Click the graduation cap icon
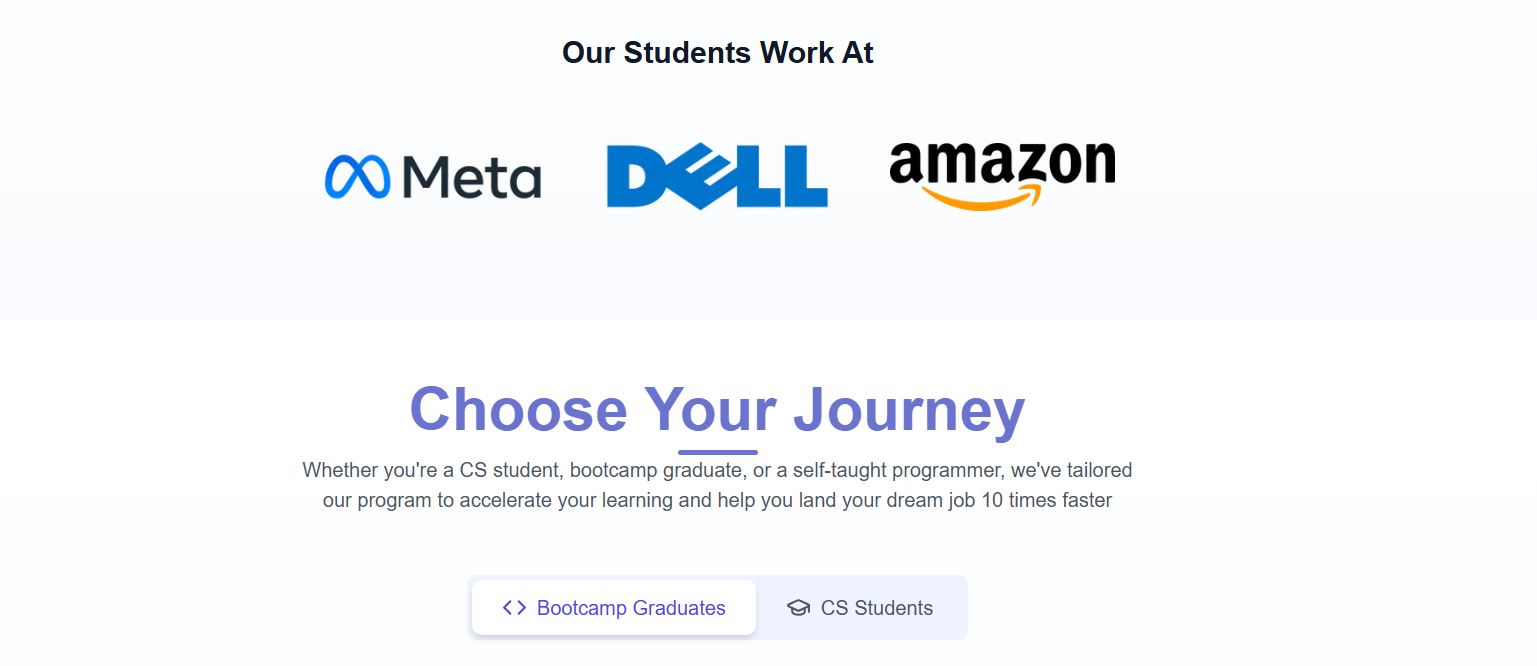Image resolution: width=1537 pixels, height=666 pixels. (798, 608)
